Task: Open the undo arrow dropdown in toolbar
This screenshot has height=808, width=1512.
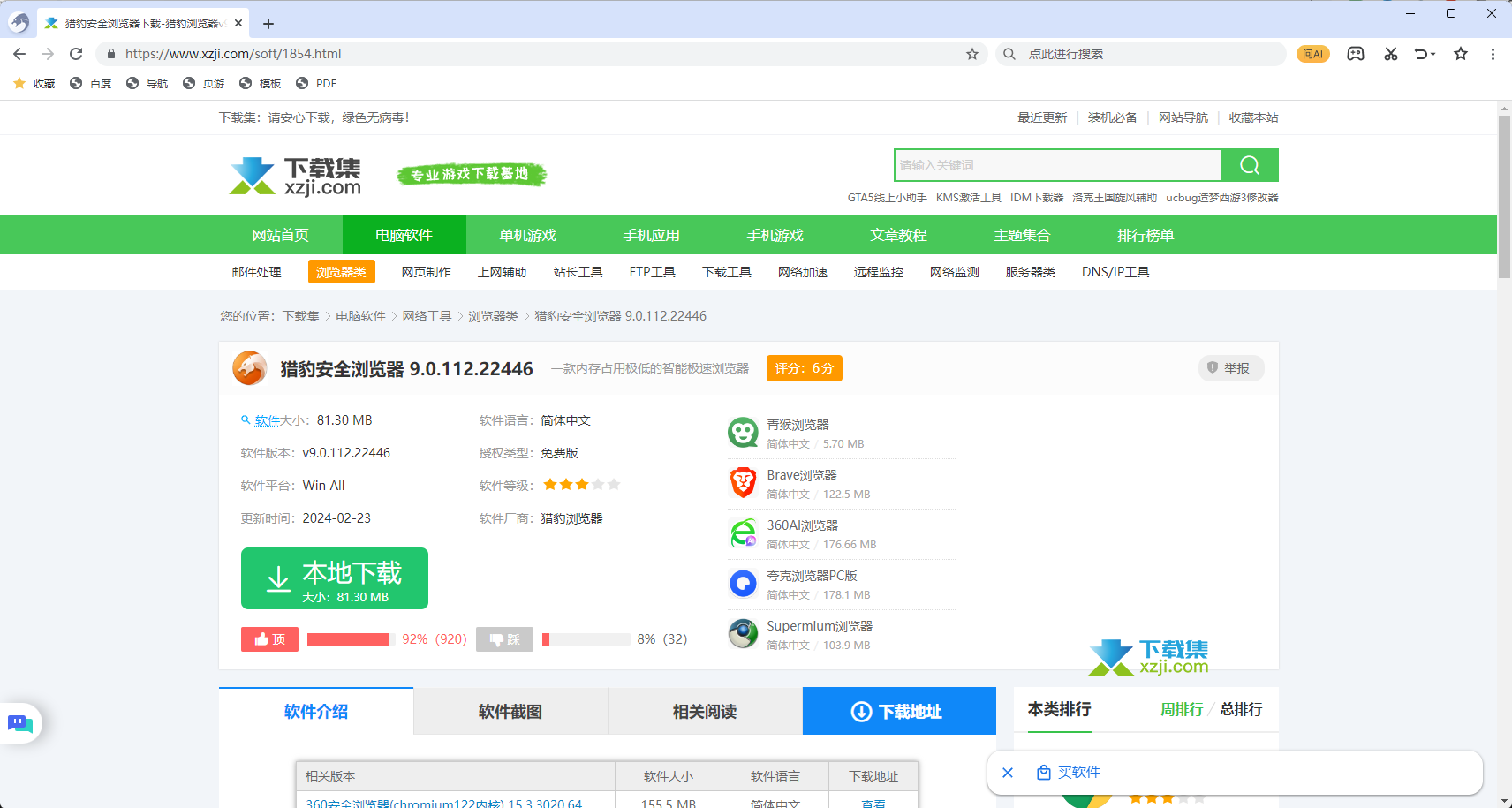Action: point(1425,54)
